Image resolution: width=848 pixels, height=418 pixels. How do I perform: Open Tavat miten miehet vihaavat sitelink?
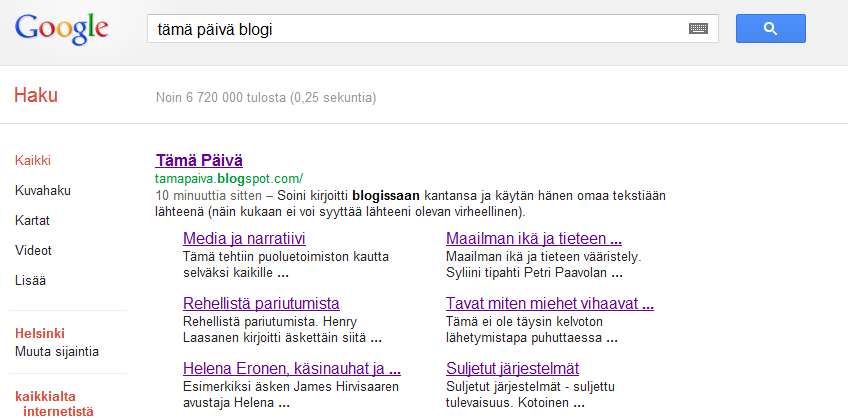550,303
